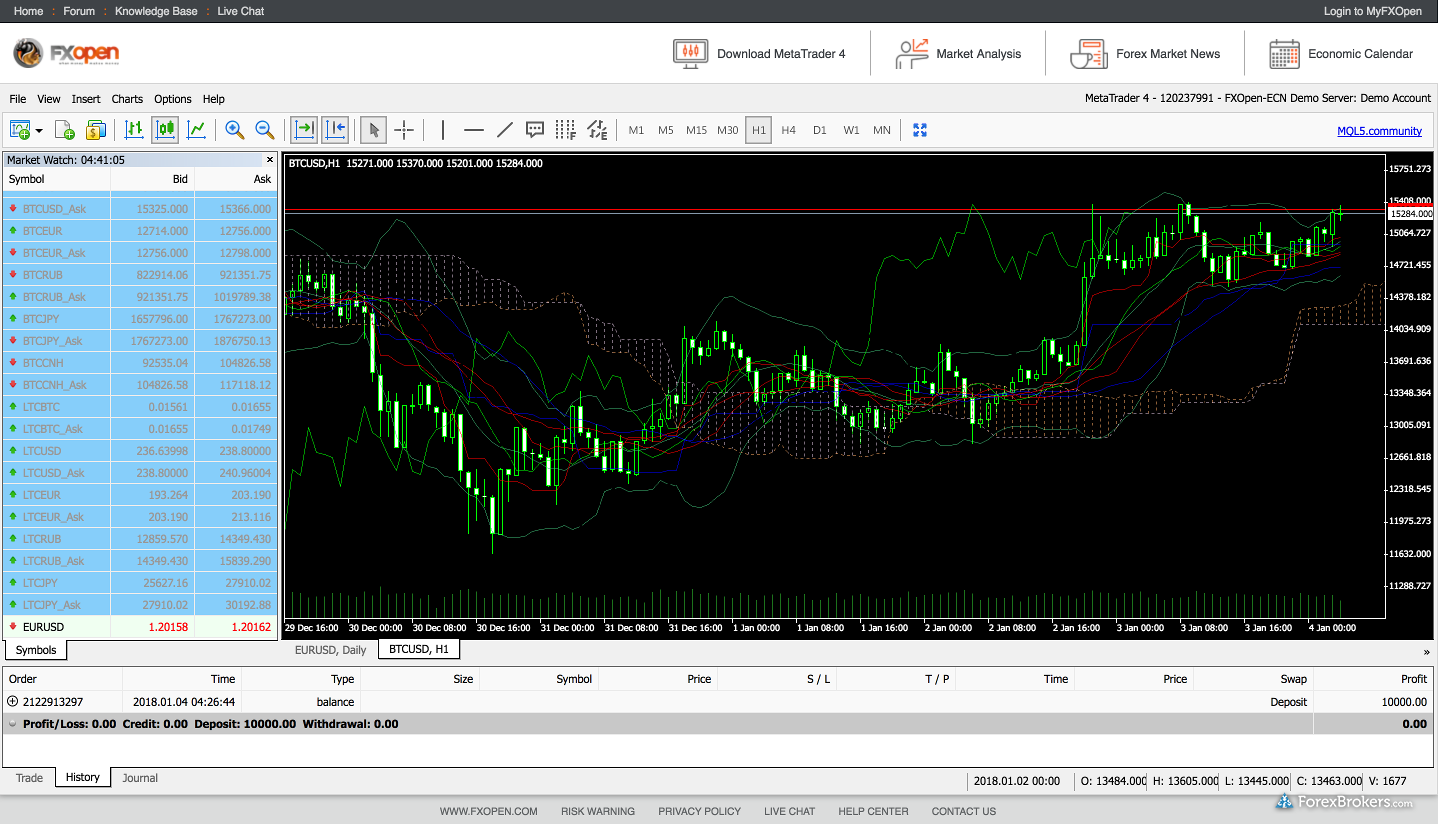Image resolution: width=1438 pixels, height=824 pixels.
Task: Set timeframe to M1
Action: click(x=636, y=130)
